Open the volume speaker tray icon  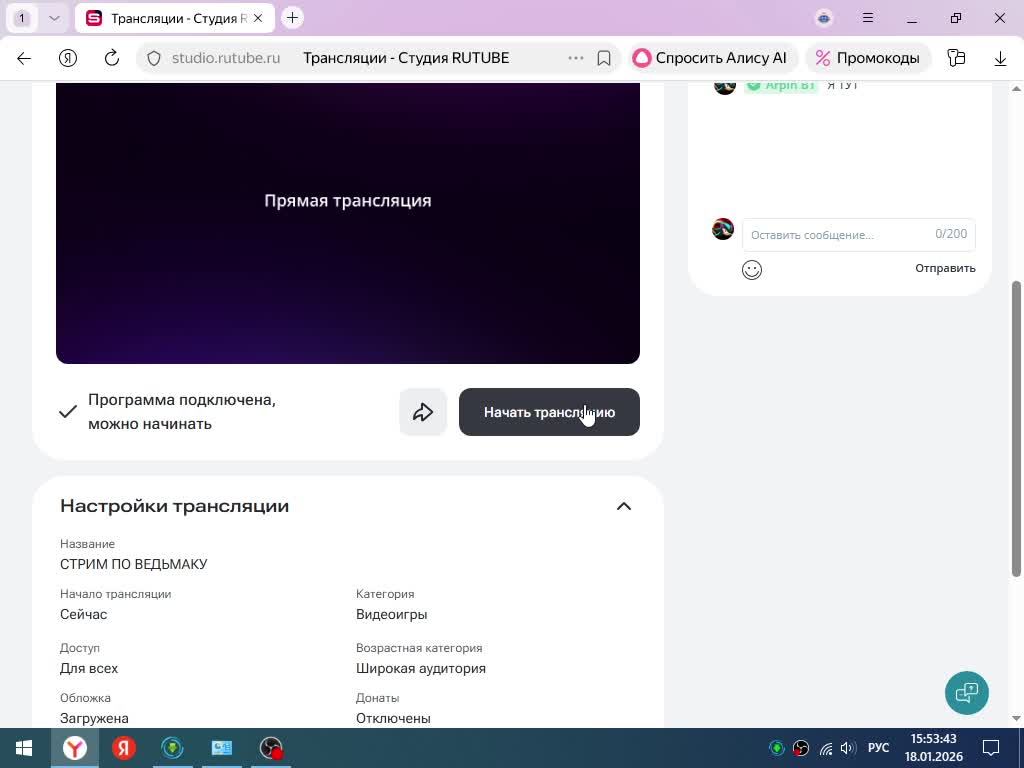click(848, 748)
